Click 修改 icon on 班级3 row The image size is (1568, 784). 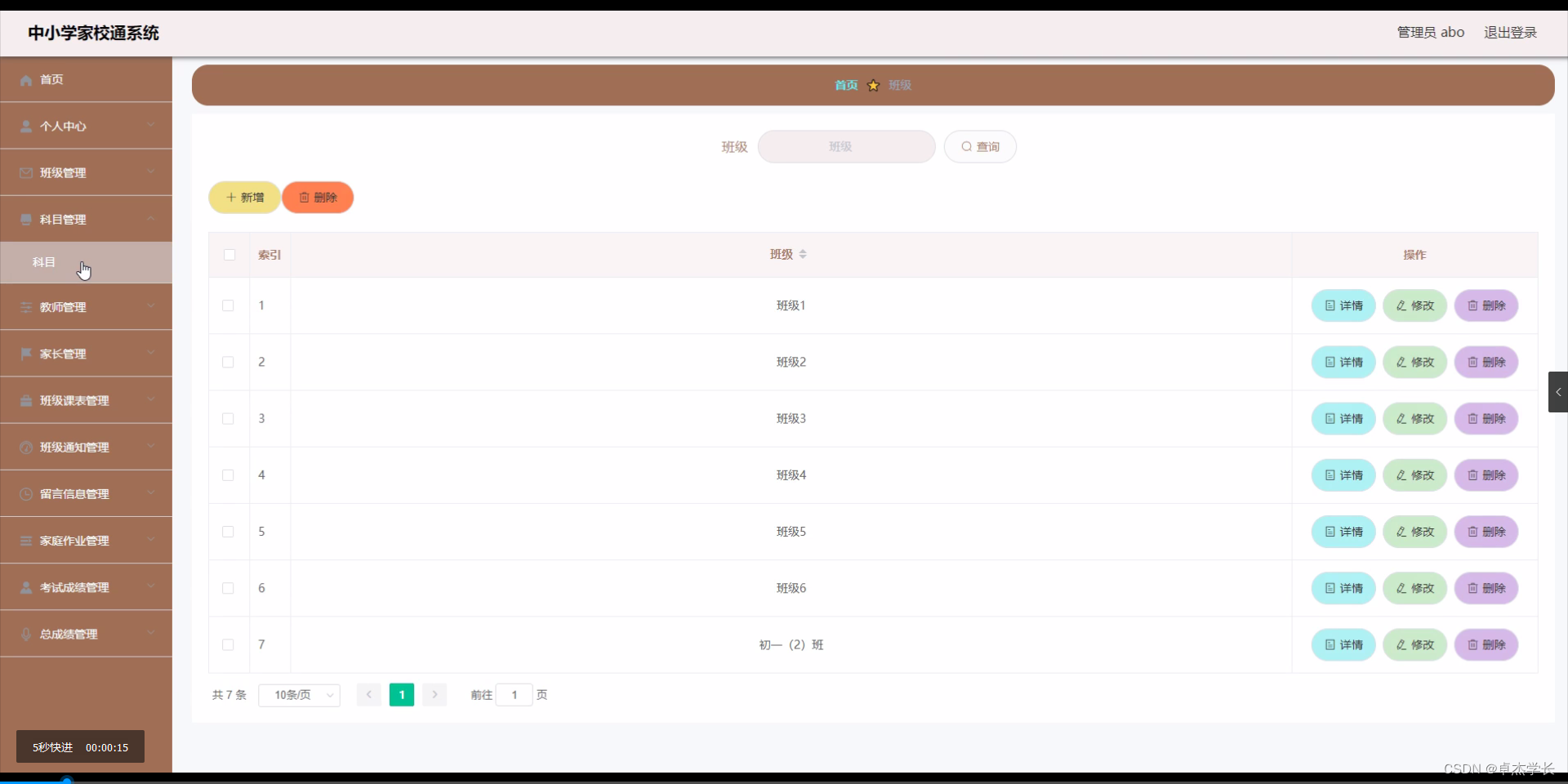1414,418
